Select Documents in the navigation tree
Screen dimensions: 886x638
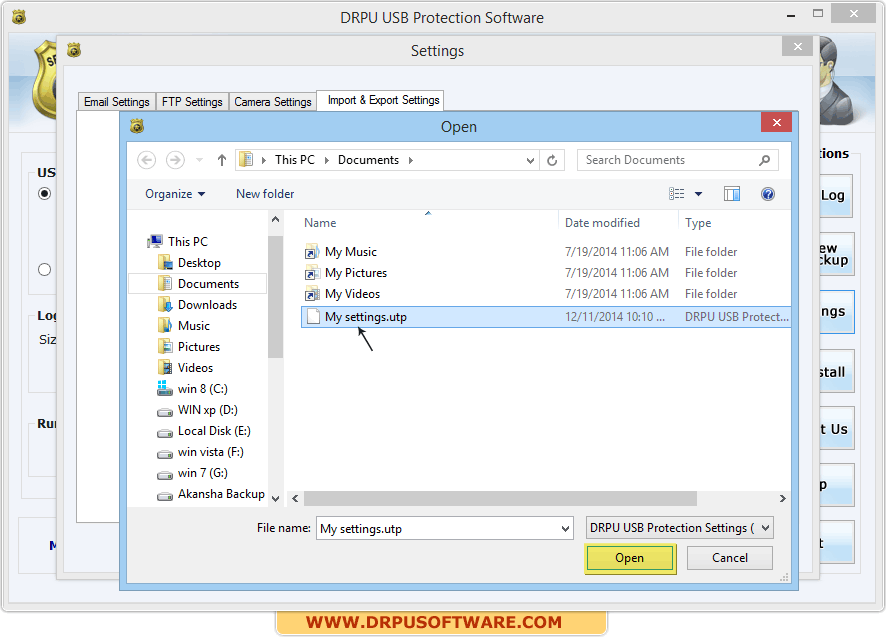point(198,284)
